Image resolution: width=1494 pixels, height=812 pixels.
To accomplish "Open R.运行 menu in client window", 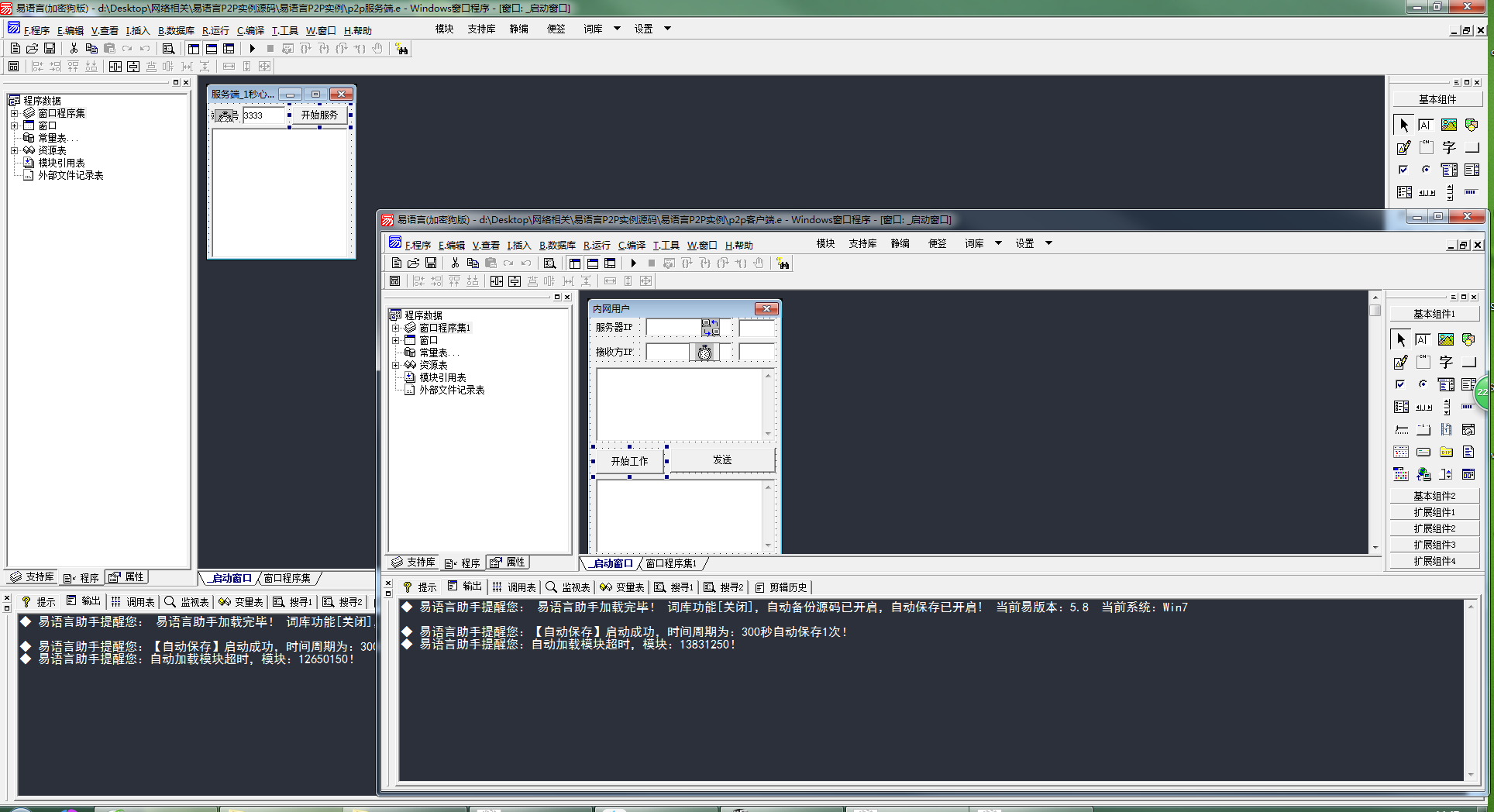I will click(x=597, y=245).
